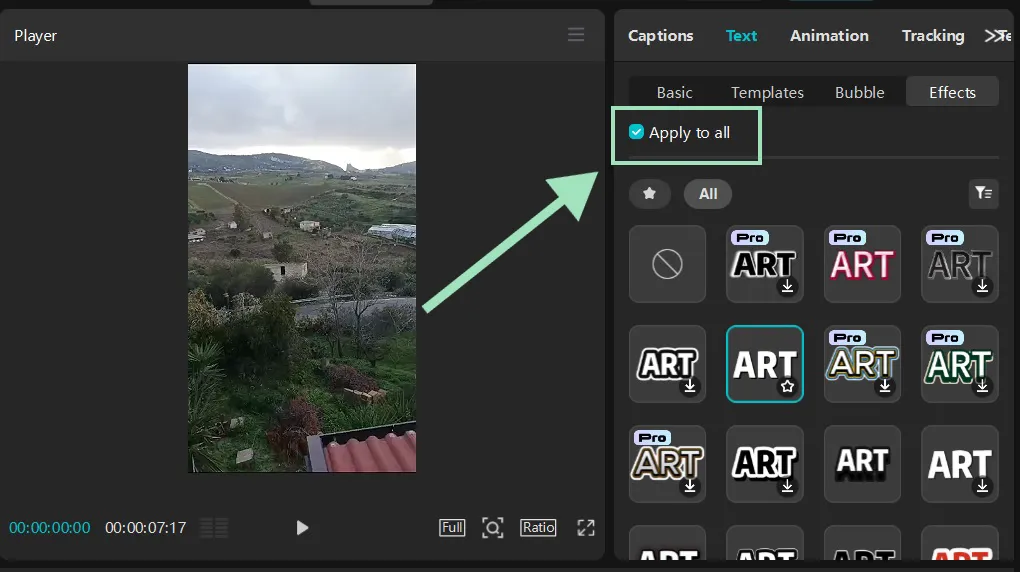Screen dimensions: 1020x572
Task: Show more tabs with double chevron
Action: 993,36
